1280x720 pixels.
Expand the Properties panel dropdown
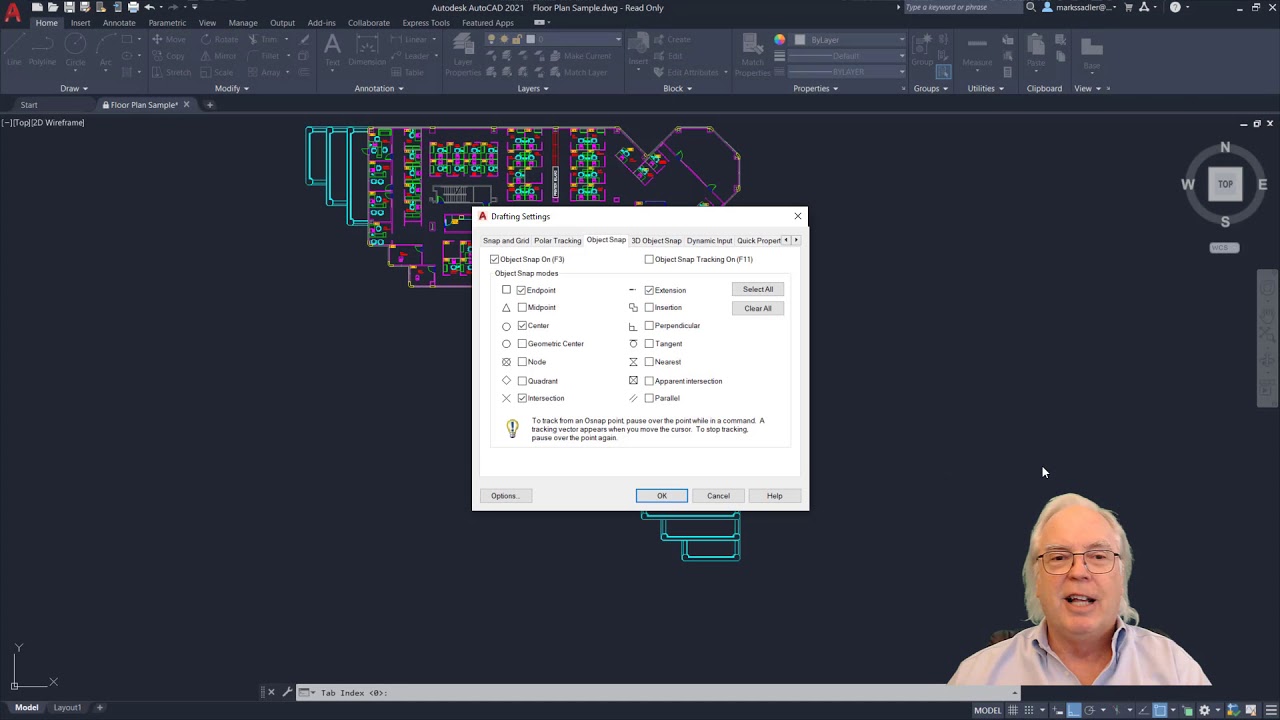coord(816,88)
